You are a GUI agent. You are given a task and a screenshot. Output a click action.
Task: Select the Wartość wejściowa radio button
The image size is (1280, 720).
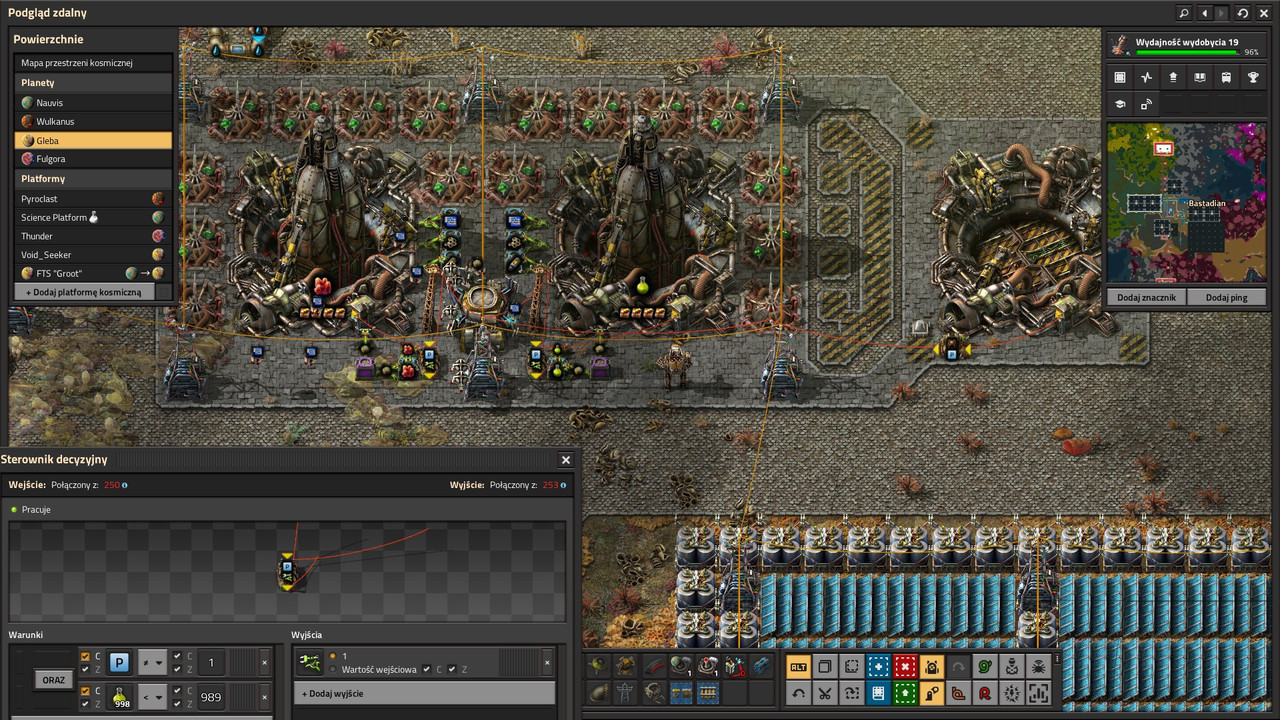click(333, 669)
